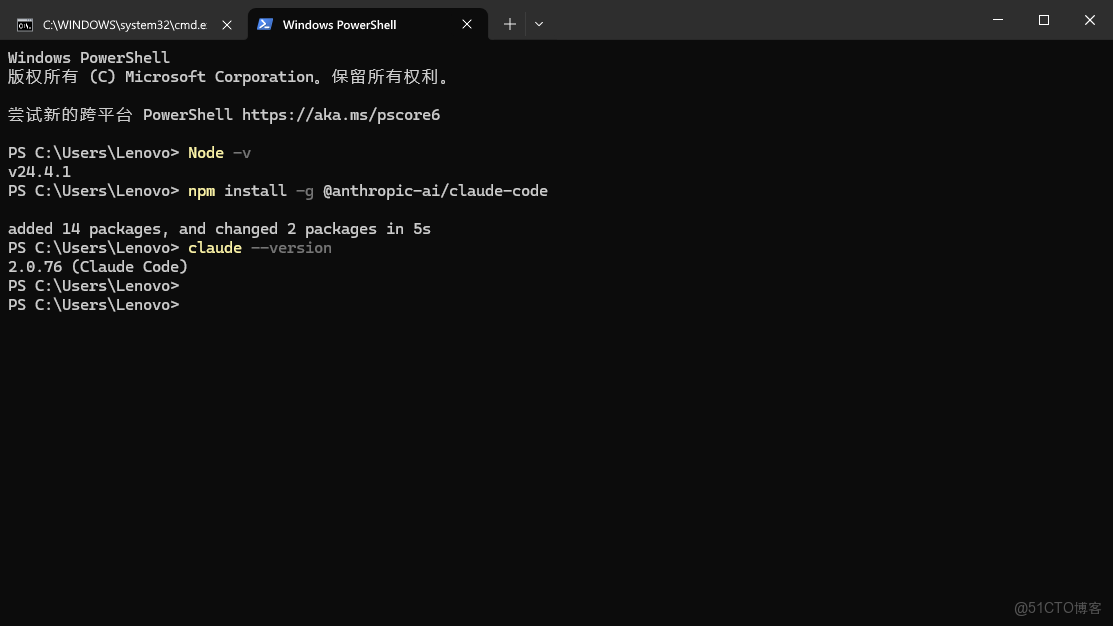Click the minimize icon in the title bar

[998, 20]
